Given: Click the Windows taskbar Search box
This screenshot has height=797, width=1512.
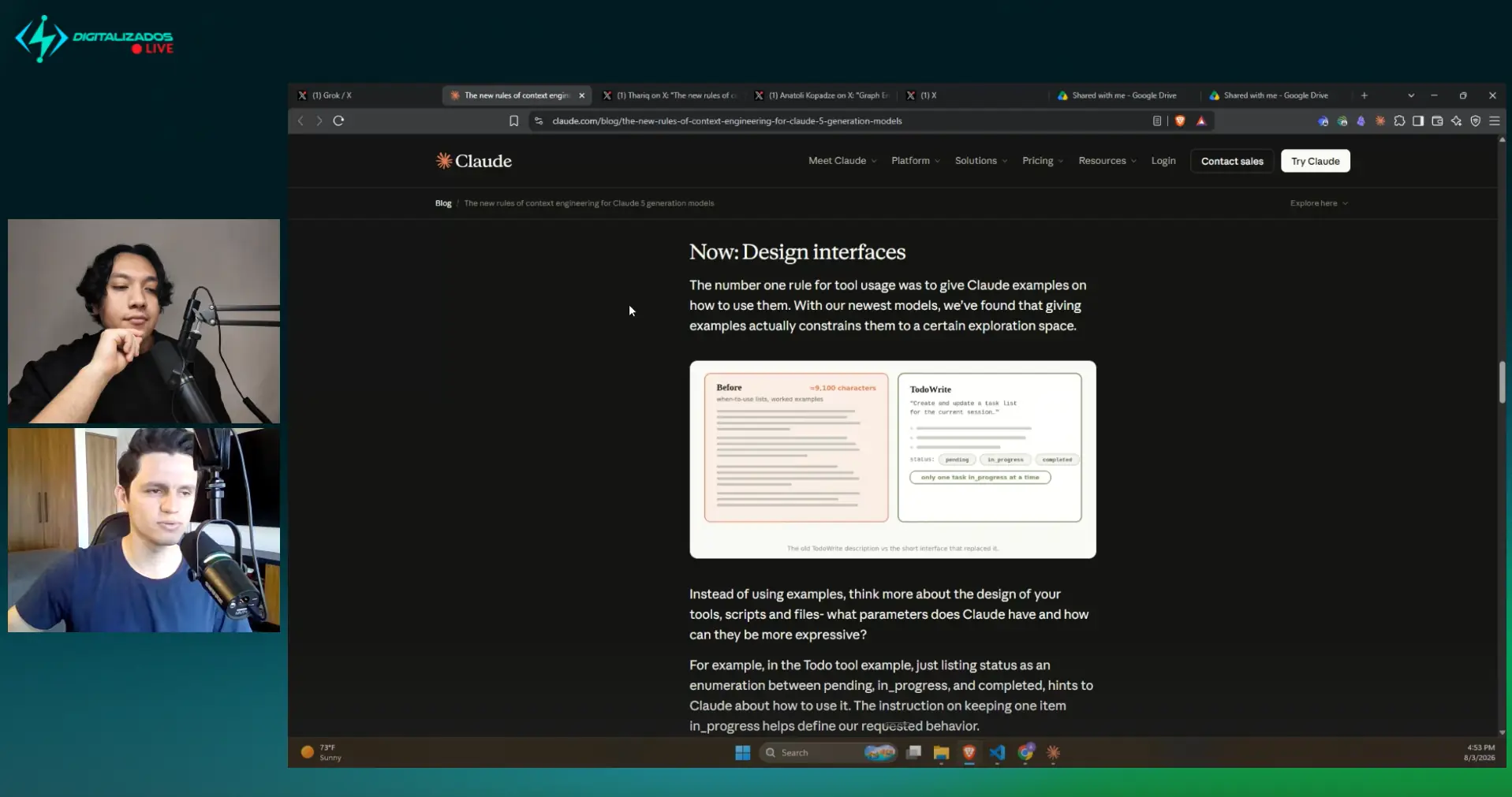Looking at the screenshot, I should (829, 753).
